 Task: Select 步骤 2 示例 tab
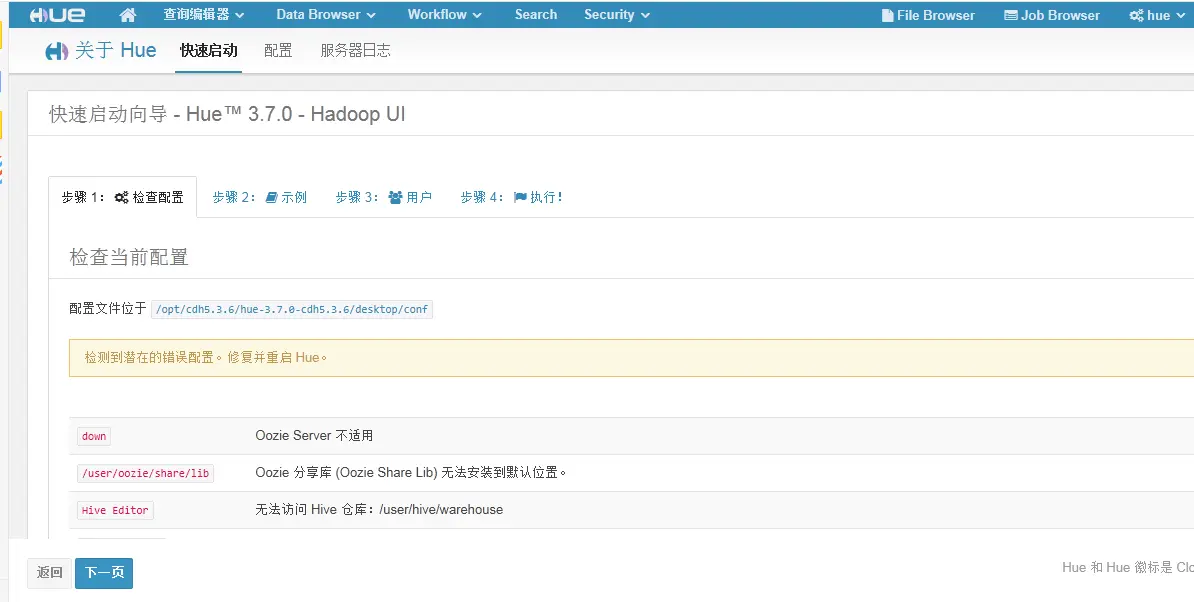point(259,197)
